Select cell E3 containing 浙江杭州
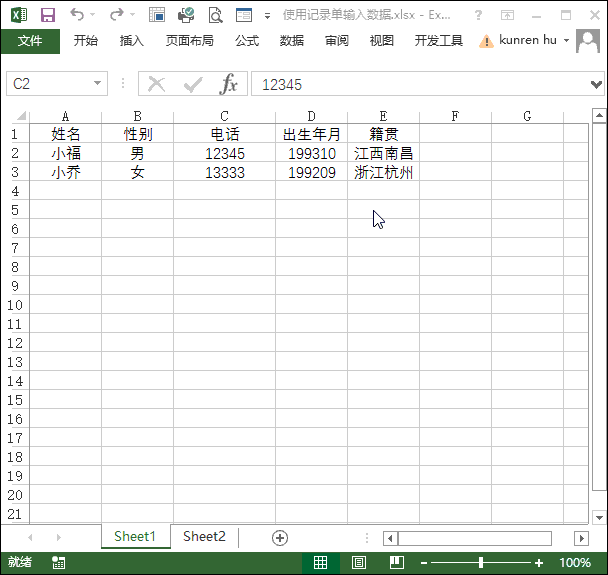Viewport: 608px width, 575px height. click(x=383, y=172)
